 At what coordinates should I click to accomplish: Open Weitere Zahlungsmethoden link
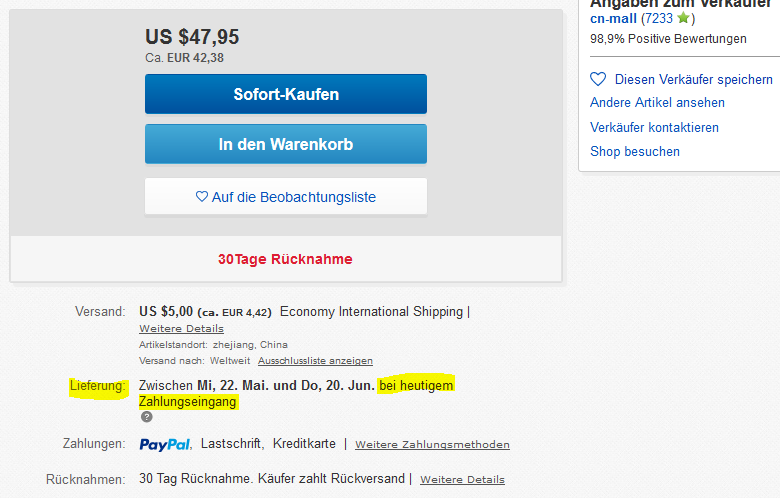[x=432, y=444]
